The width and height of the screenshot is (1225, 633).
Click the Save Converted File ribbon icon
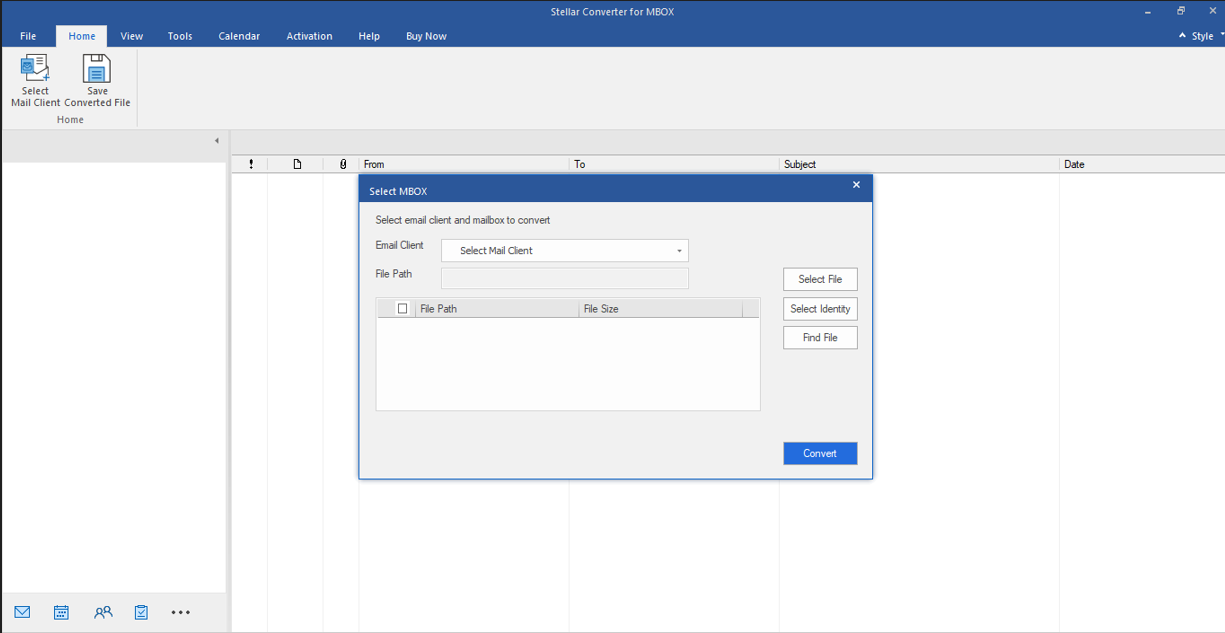[x=96, y=80]
